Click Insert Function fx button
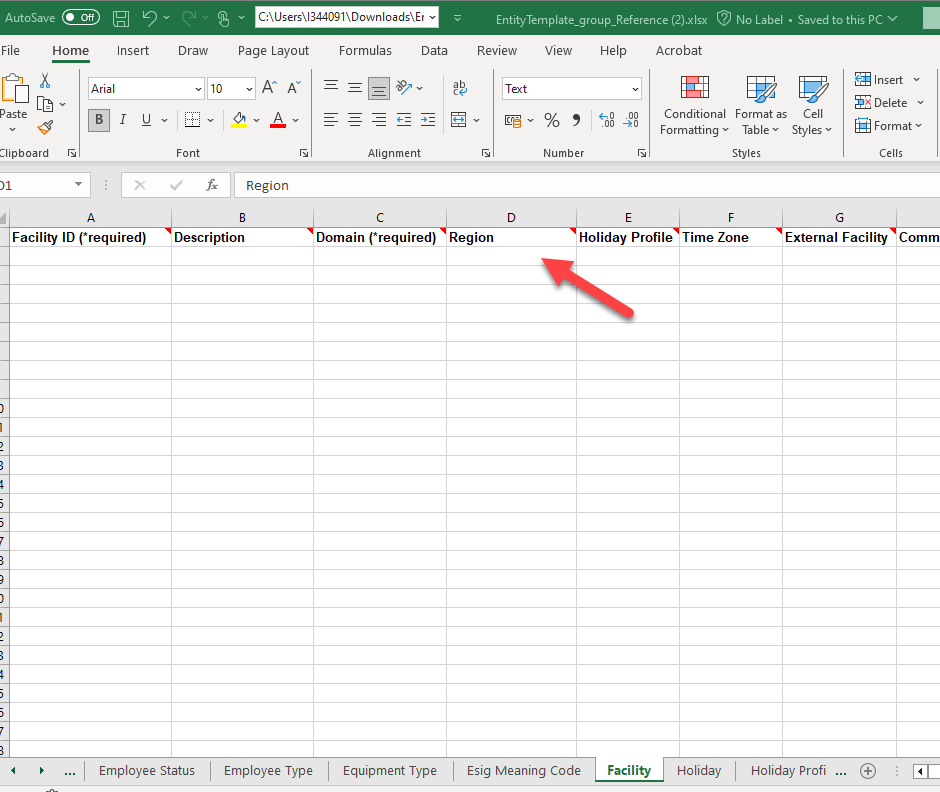Screen dimensions: 940x792 click(x=212, y=185)
